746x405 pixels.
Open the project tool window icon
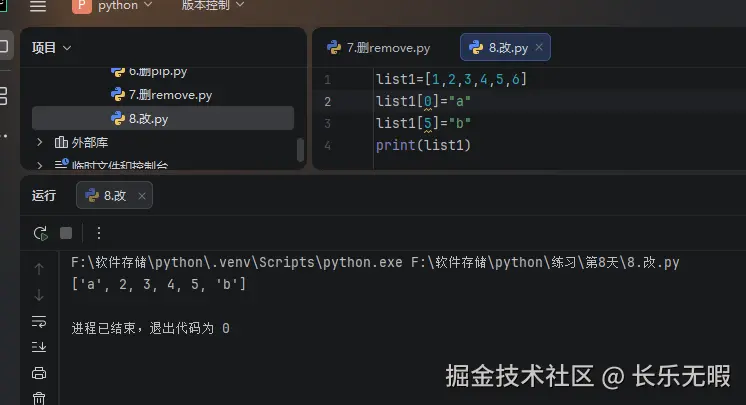(x=5, y=46)
